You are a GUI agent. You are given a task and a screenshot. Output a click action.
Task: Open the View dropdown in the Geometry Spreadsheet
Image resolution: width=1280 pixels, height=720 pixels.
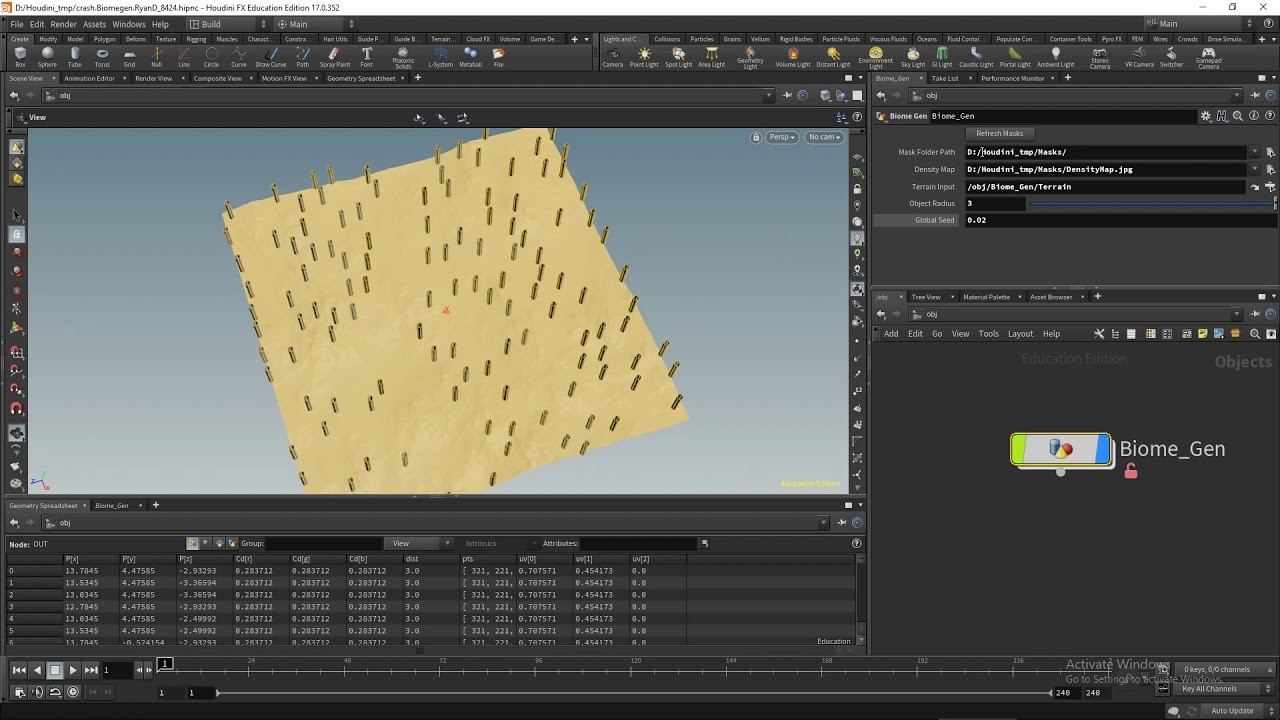(x=418, y=543)
